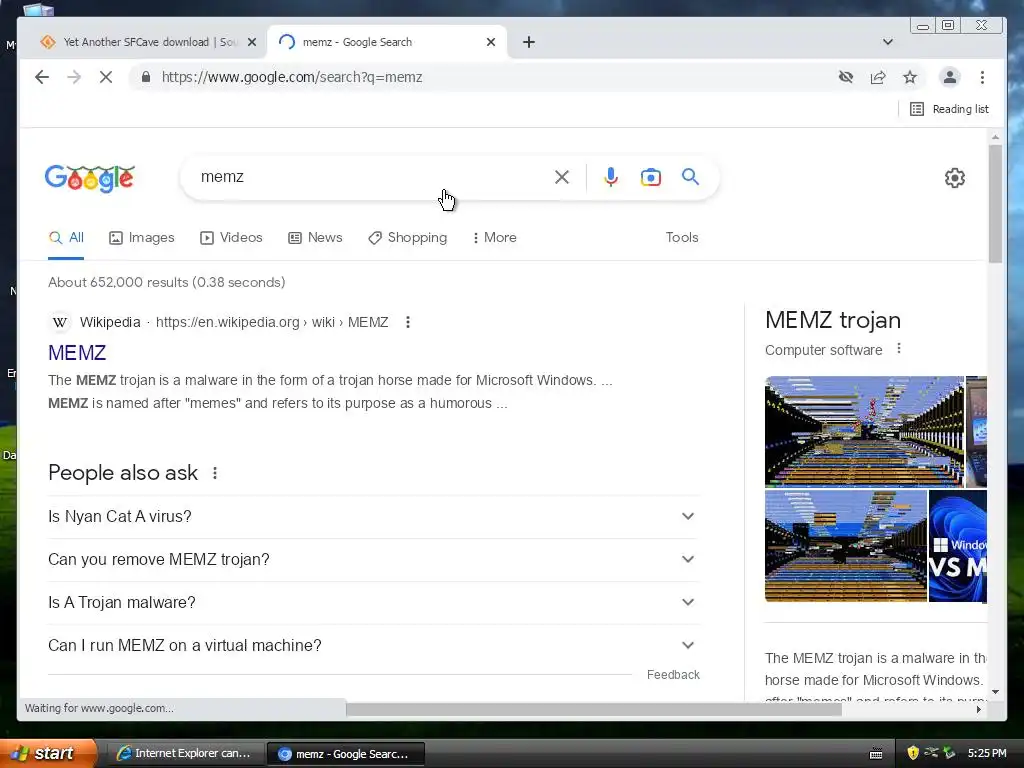Screen dimensions: 1024x768
Task: Expand "Is A Trojan malware?"
Action: (374, 603)
